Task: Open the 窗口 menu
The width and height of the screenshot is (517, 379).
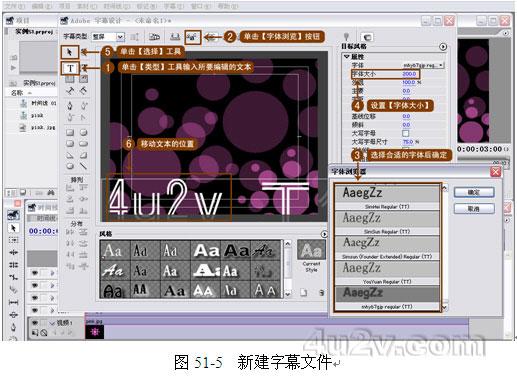Action: click(201, 6)
